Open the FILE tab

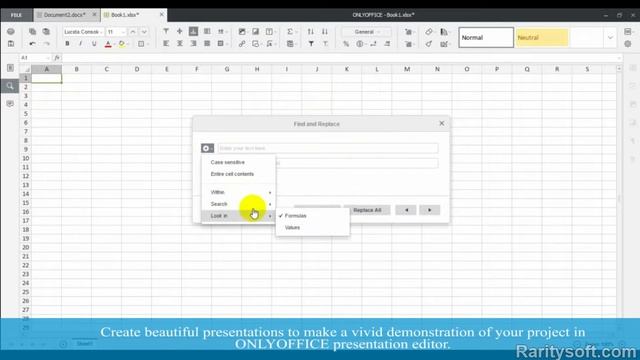click(x=16, y=15)
